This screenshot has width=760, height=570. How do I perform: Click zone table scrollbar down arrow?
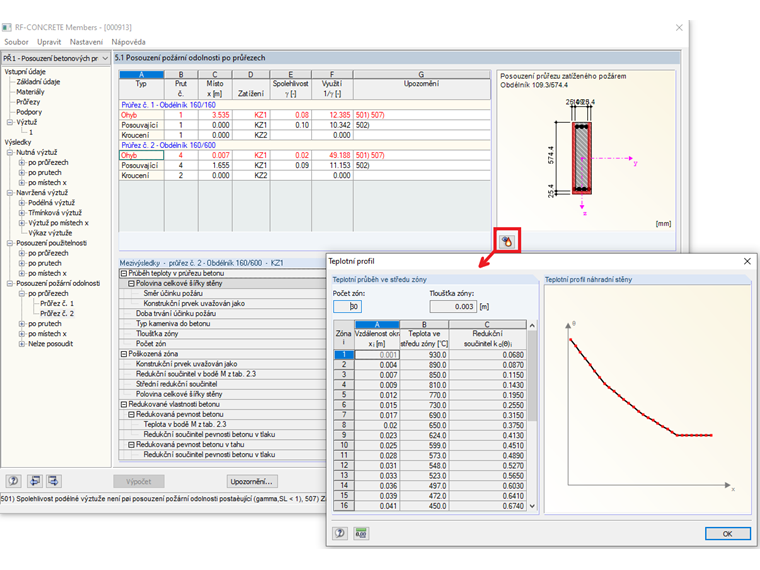pyautogui.click(x=532, y=506)
